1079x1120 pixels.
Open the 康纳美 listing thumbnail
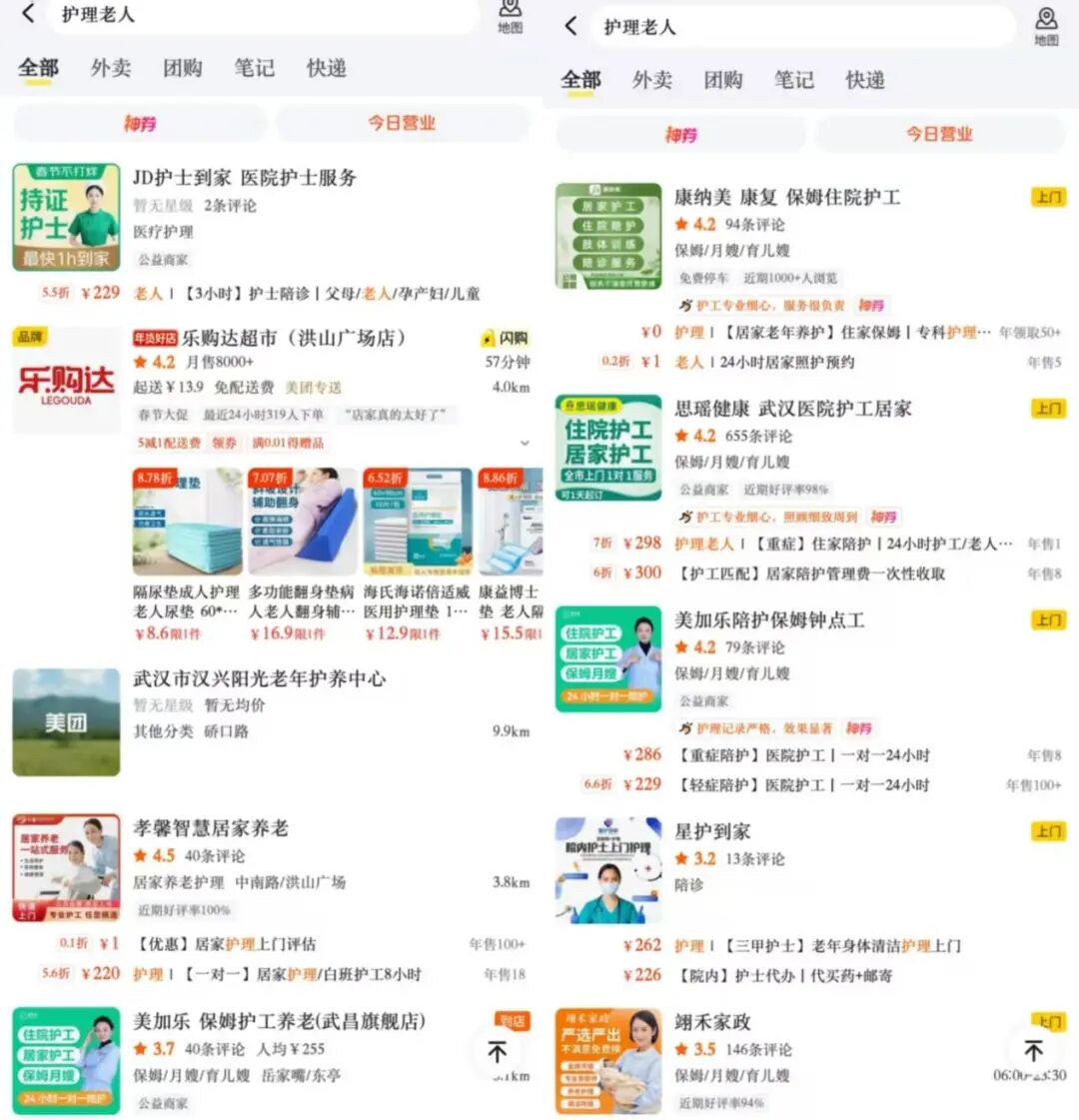(x=608, y=237)
